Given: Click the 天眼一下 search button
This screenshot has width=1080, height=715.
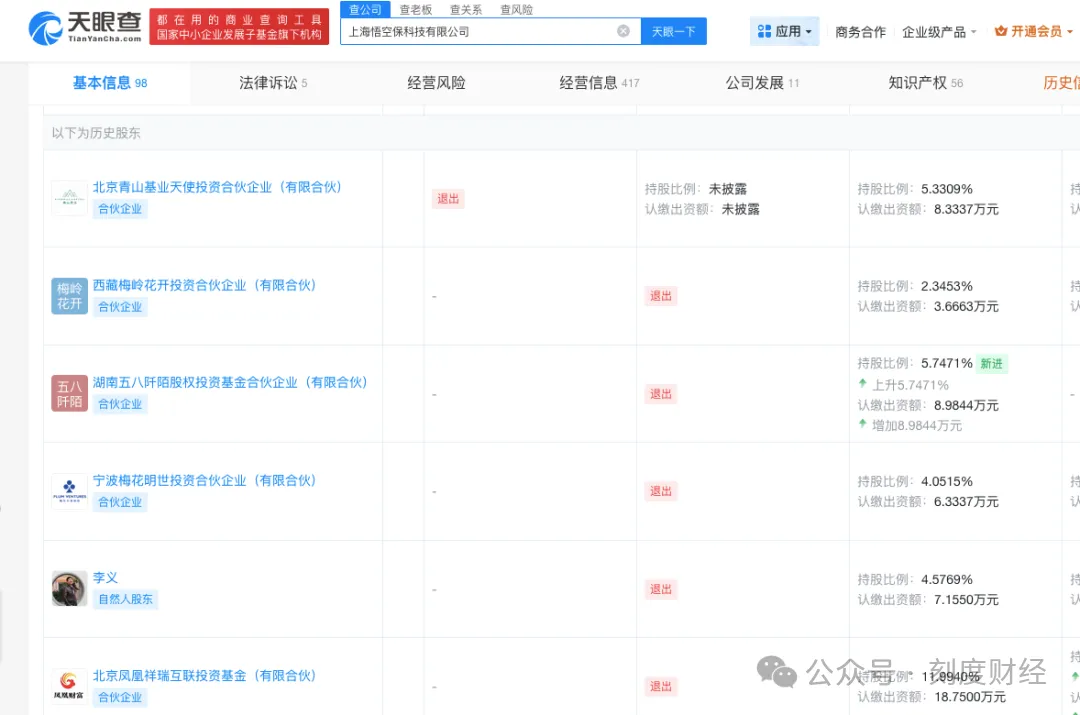Looking at the screenshot, I should (674, 31).
